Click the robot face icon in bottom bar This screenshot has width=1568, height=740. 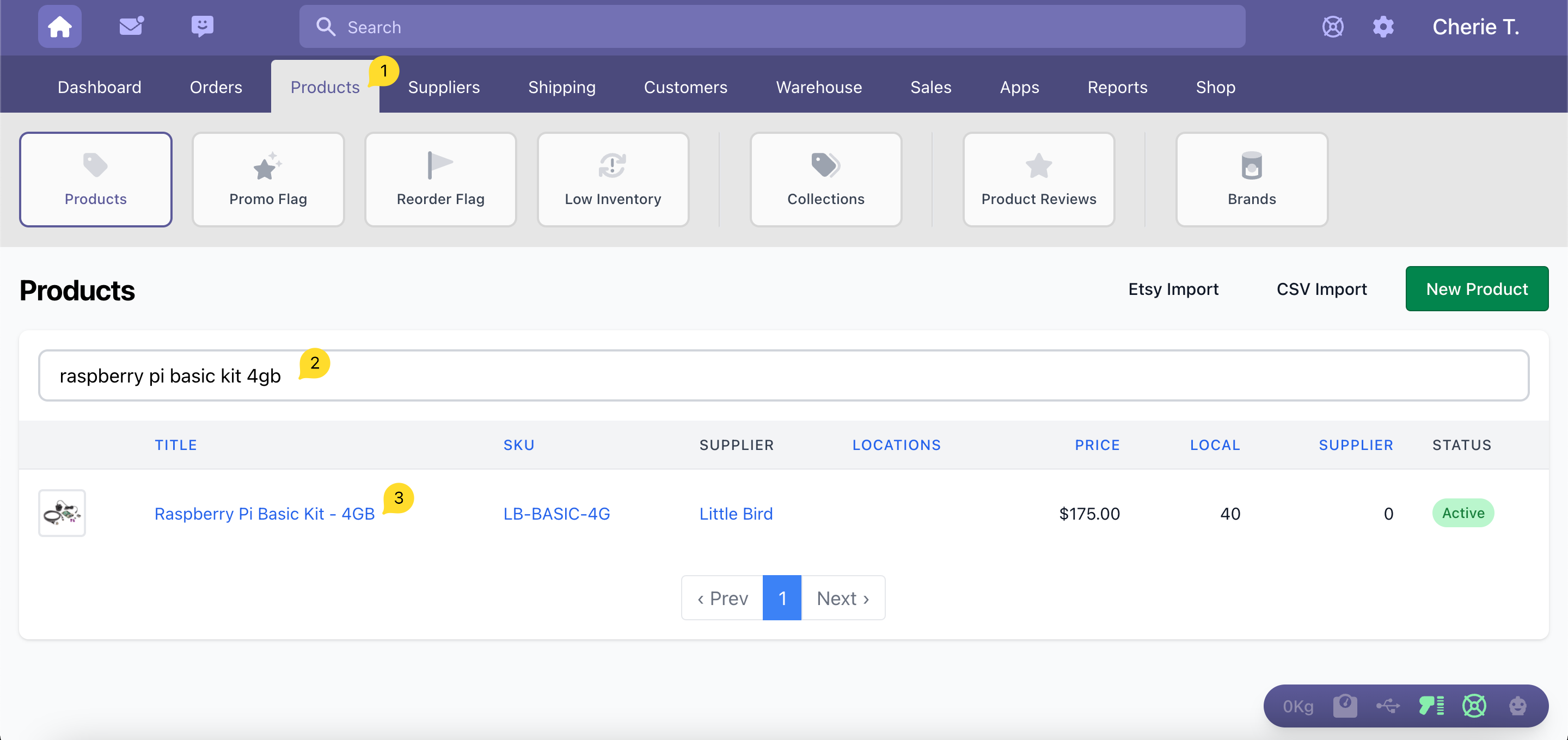coord(1517,706)
